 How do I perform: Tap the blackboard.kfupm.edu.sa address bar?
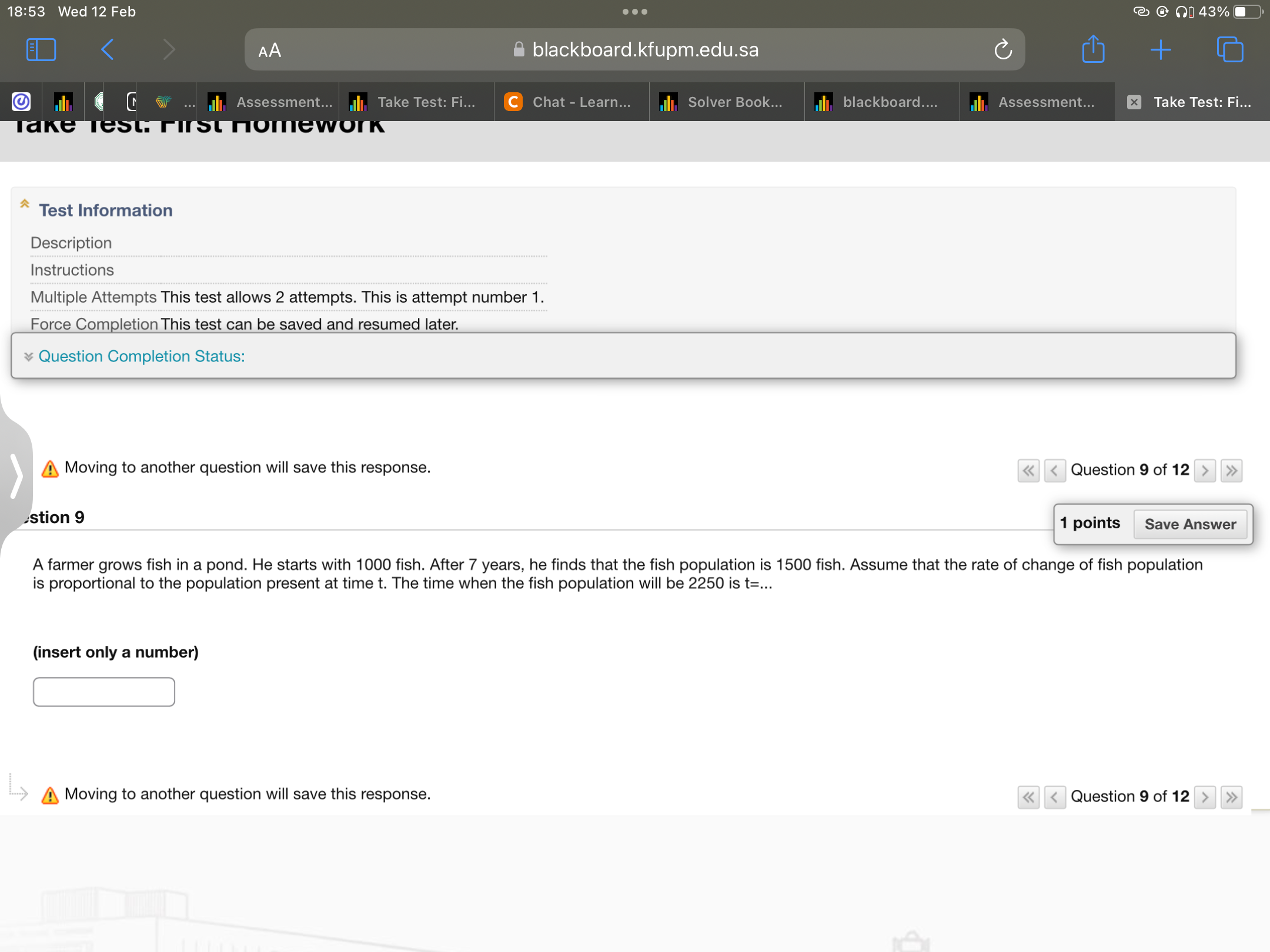point(644,50)
